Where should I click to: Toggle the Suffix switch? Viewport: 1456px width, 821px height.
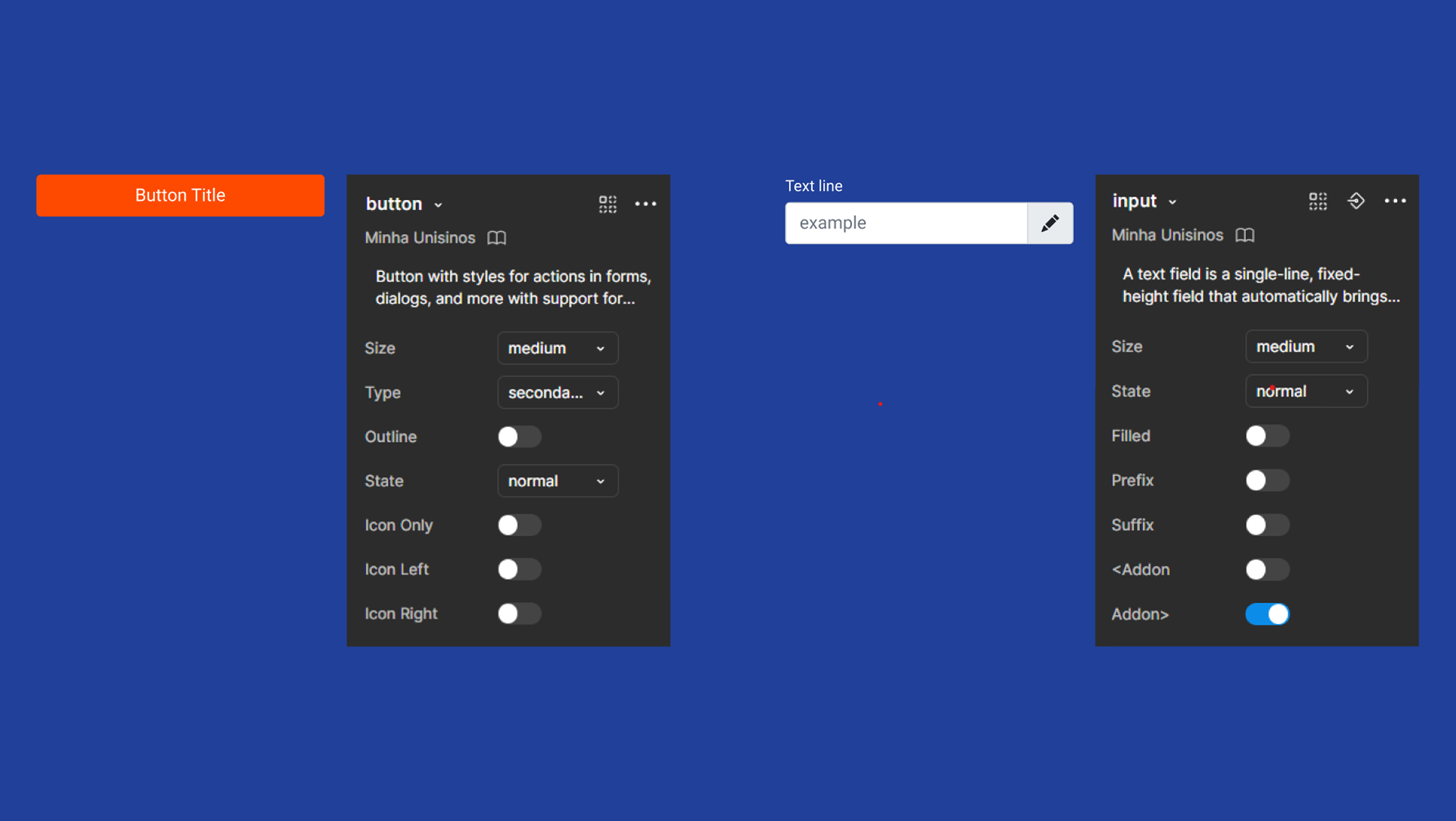(x=1267, y=525)
